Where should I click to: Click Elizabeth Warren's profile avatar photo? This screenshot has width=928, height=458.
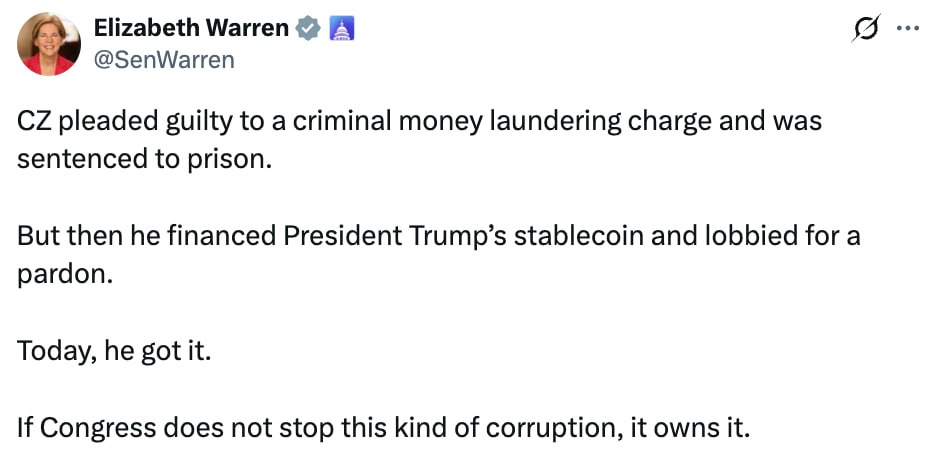(x=49, y=44)
